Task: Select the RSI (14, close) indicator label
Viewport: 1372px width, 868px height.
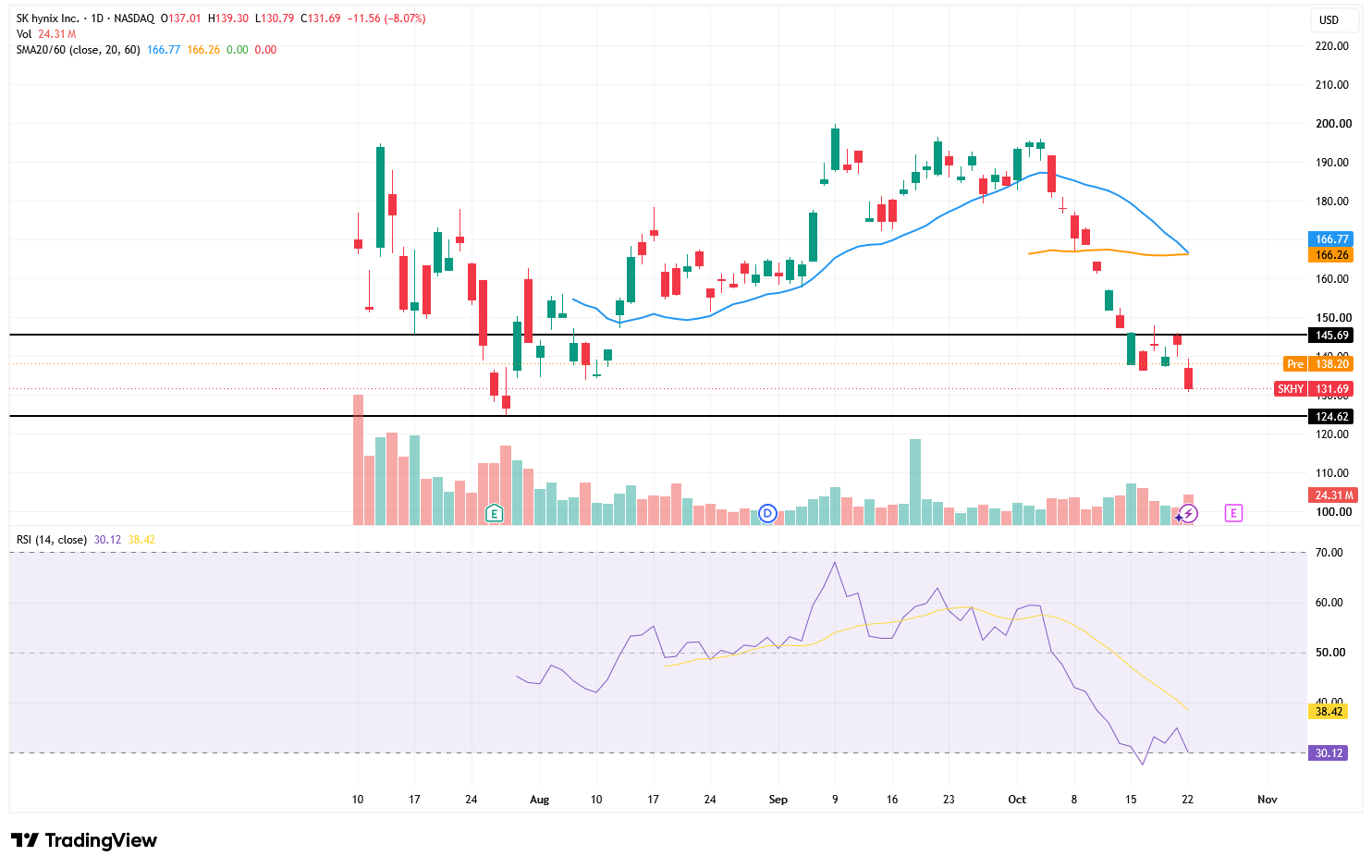Action: [x=52, y=540]
